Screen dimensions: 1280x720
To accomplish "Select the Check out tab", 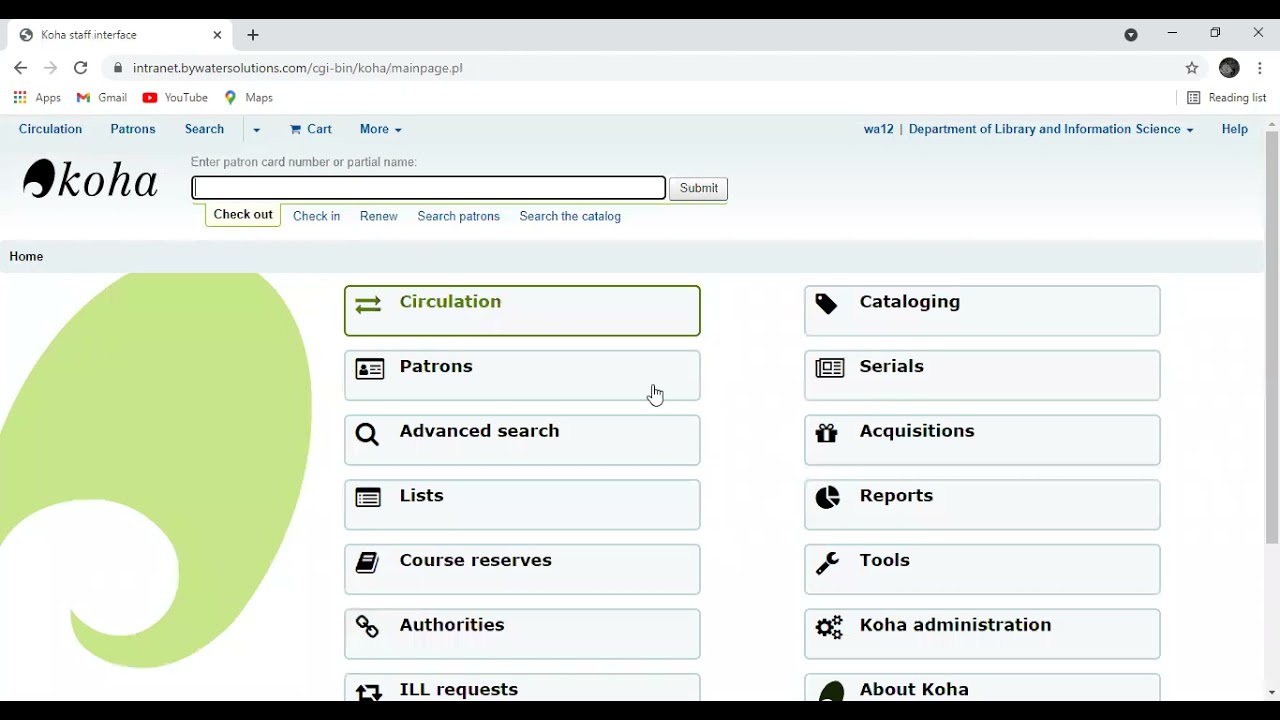I will tap(243, 215).
